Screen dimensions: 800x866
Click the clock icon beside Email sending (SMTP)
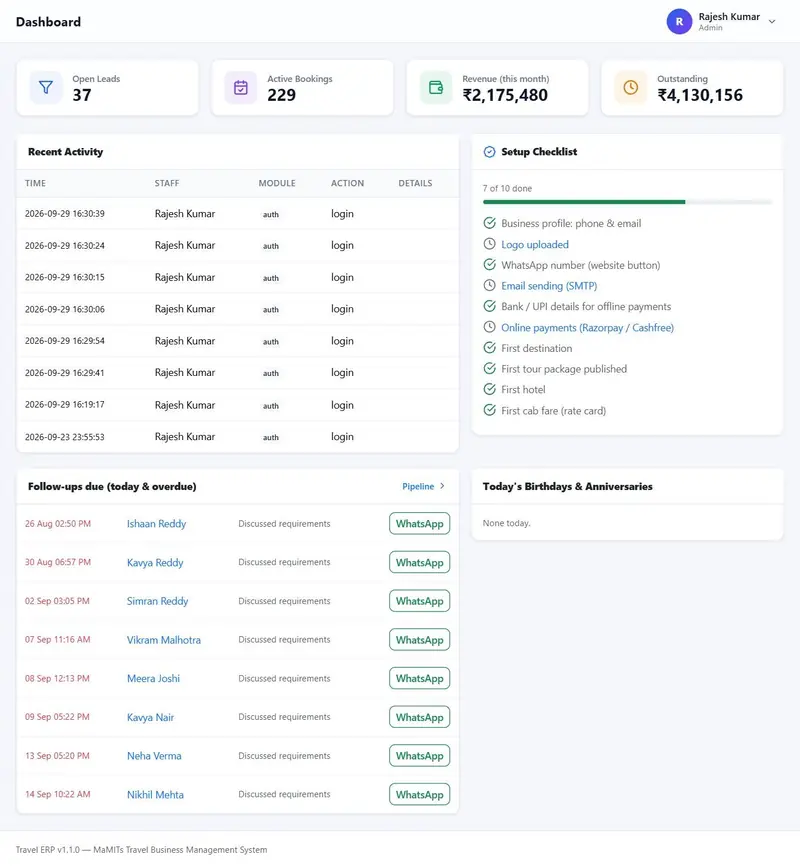click(490, 285)
